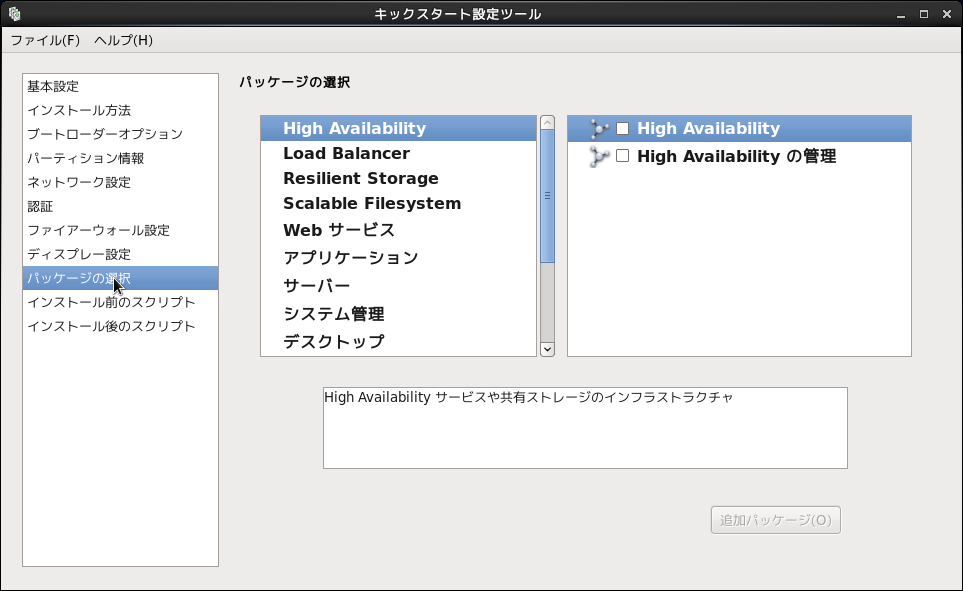Image resolution: width=963 pixels, height=591 pixels.
Task: Enable the High Availability package checkbox
Action: point(623,129)
